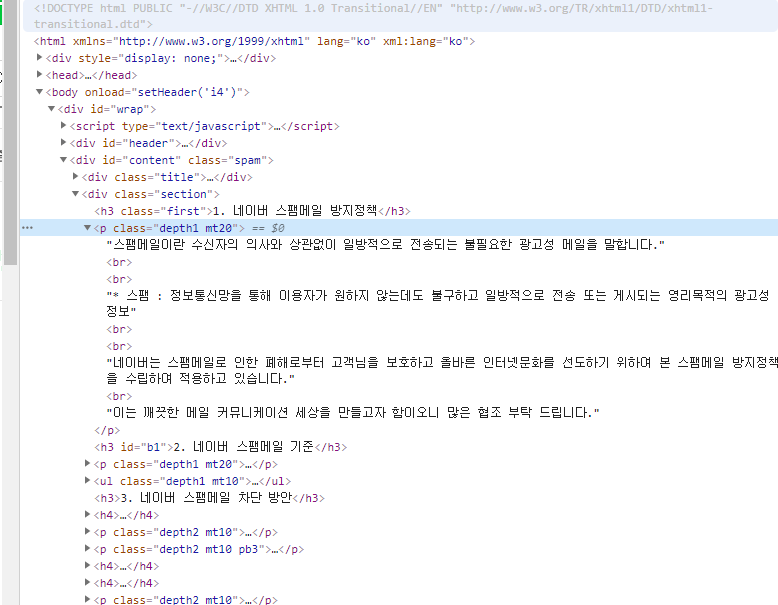Screen dimensions: 778x605
Task: Select the h3 id b1 heading line
Action: [x=220, y=447]
